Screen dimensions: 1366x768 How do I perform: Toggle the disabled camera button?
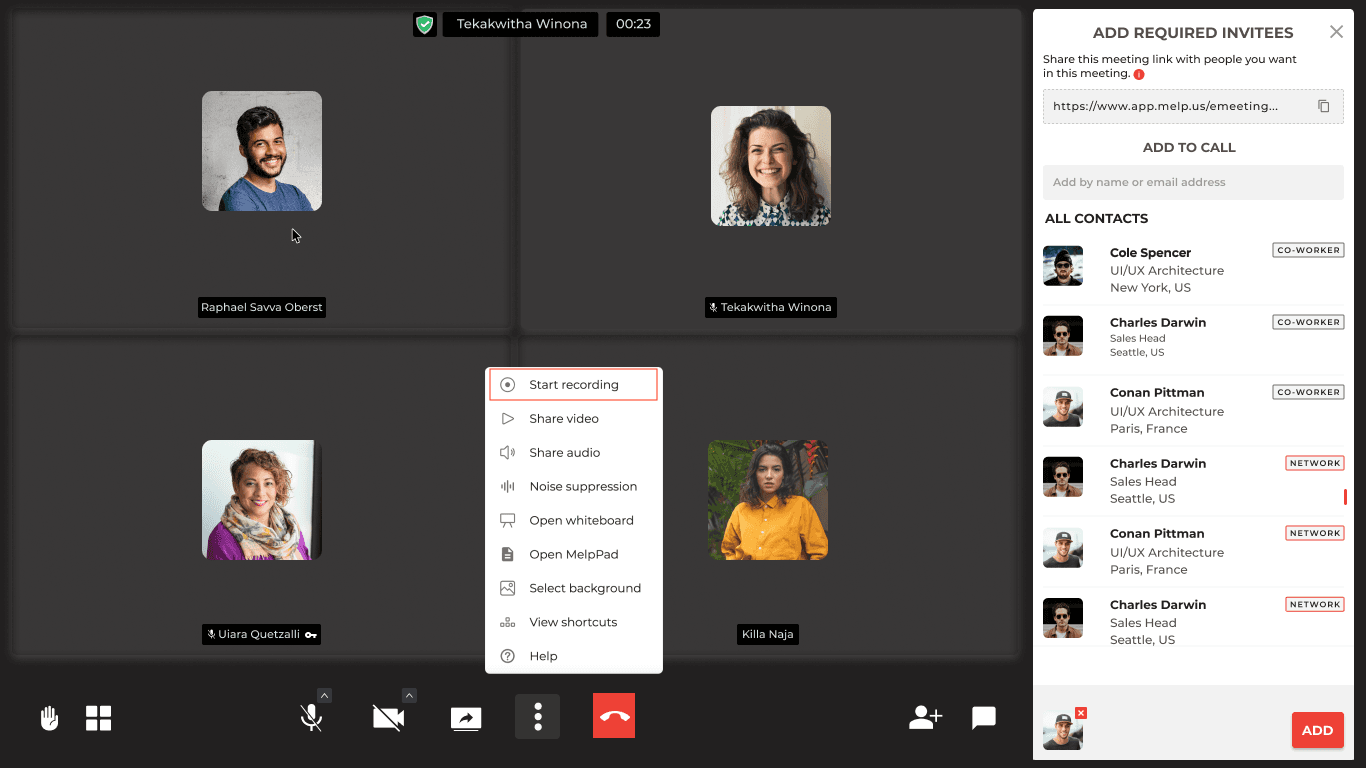pos(388,718)
